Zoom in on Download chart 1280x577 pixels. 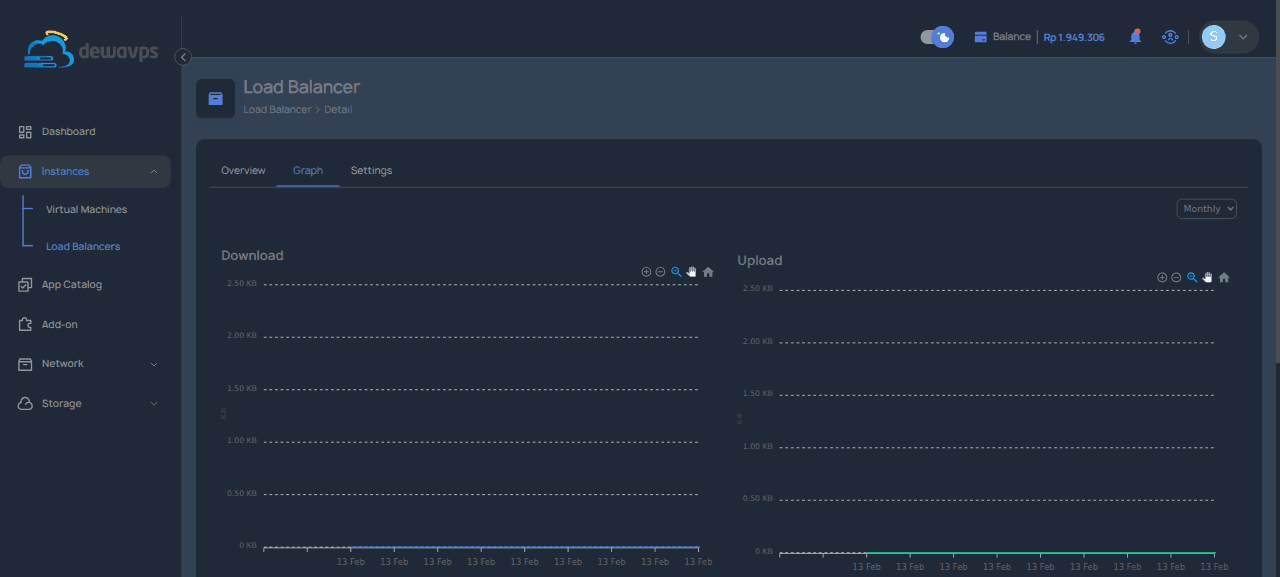click(x=646, y=272)
